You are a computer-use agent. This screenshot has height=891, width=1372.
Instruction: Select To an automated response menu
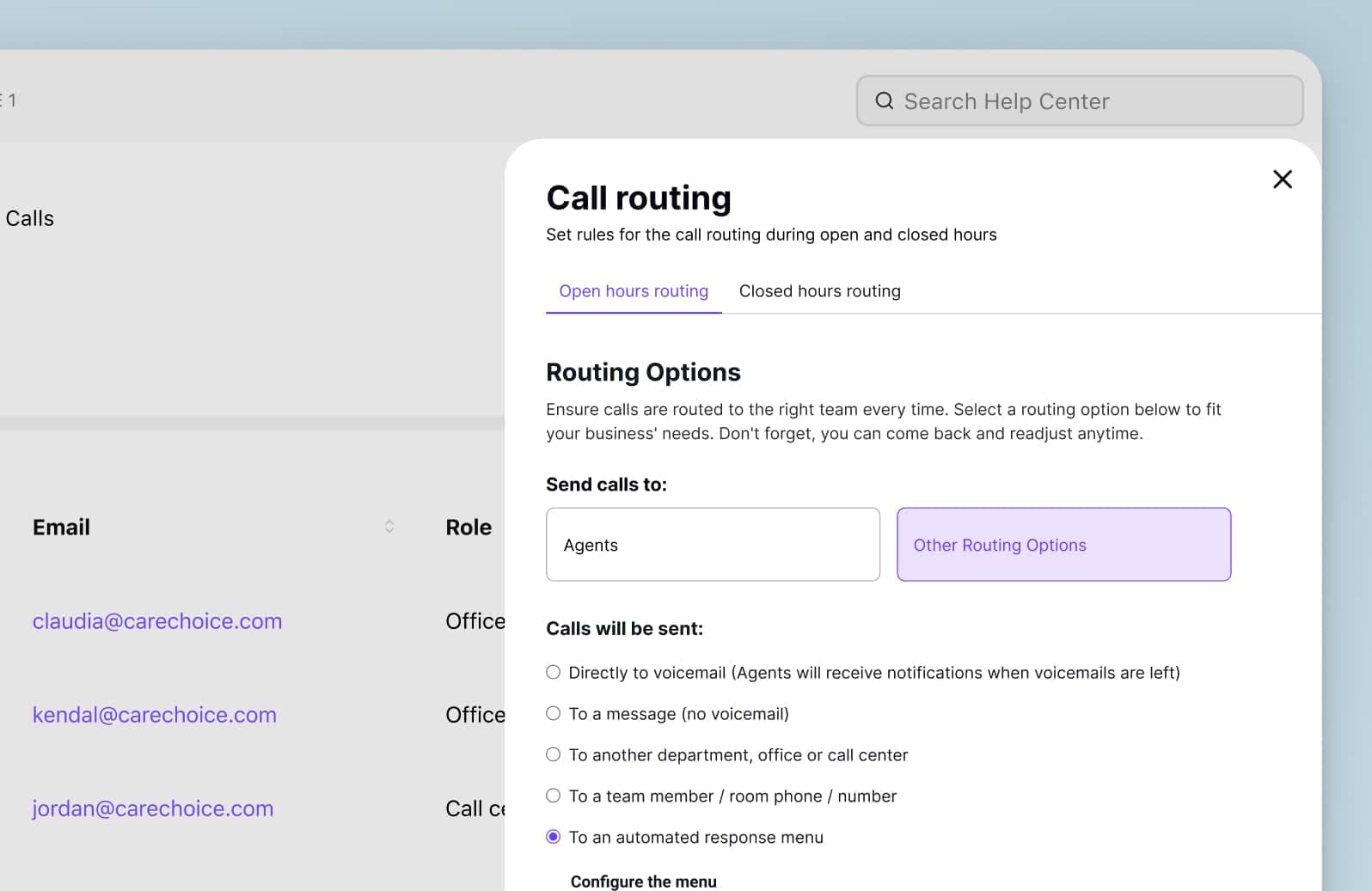tap(554, 838)
